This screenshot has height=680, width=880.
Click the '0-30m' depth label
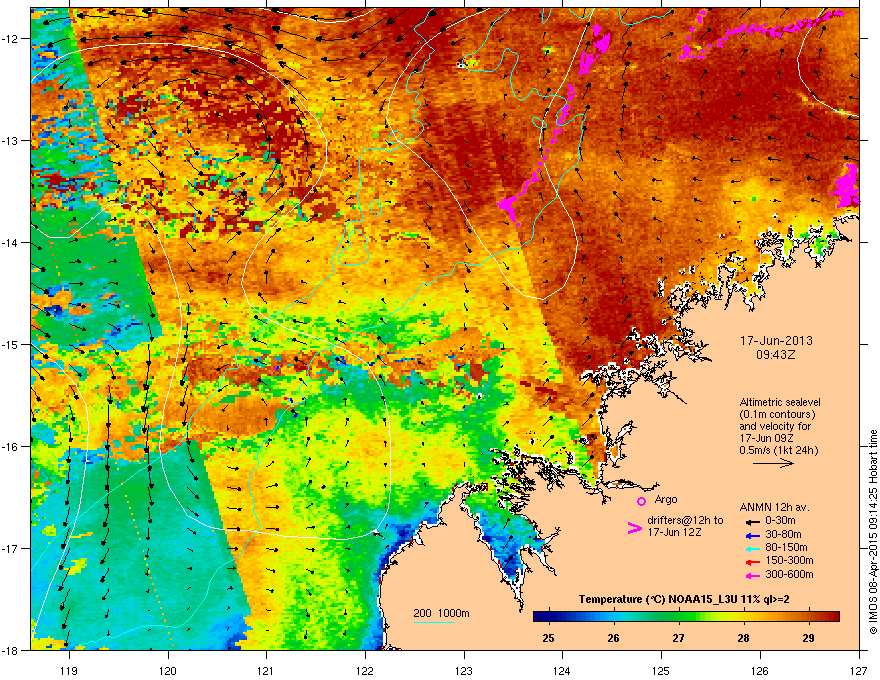click(x=780, y=520)
